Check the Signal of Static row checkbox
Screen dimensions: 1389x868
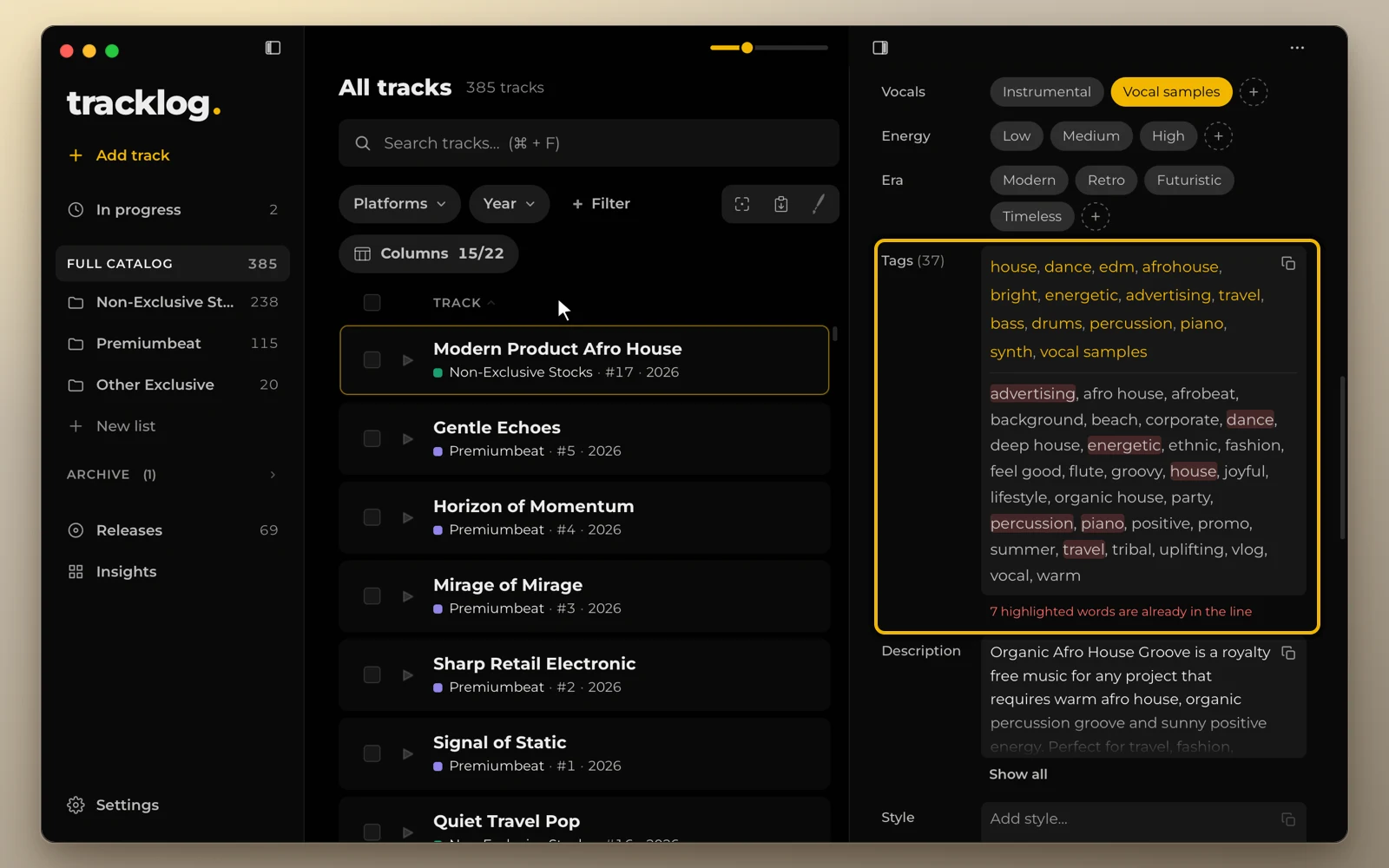(372, 754)
